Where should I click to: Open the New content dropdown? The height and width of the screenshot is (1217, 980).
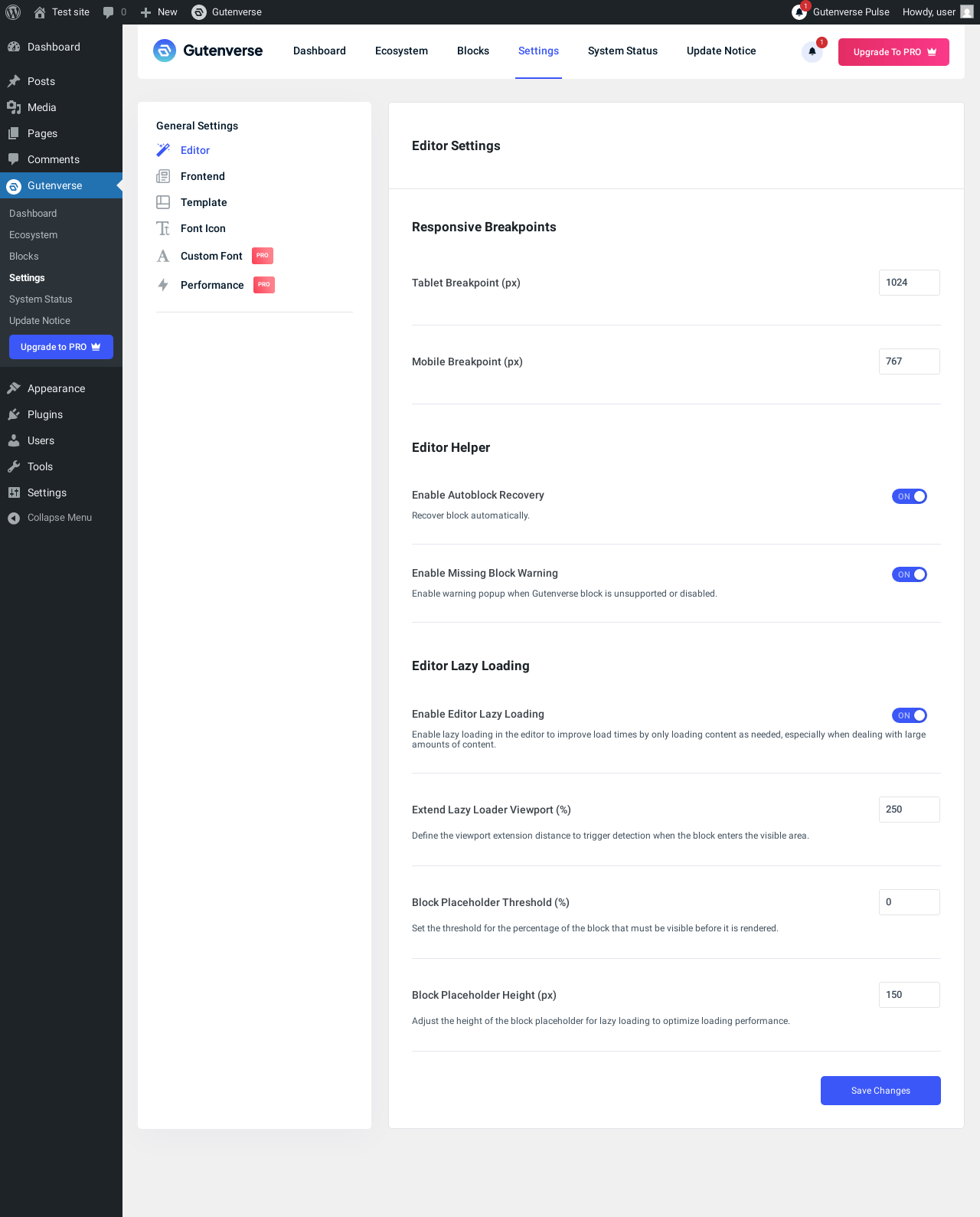(159, 12)
